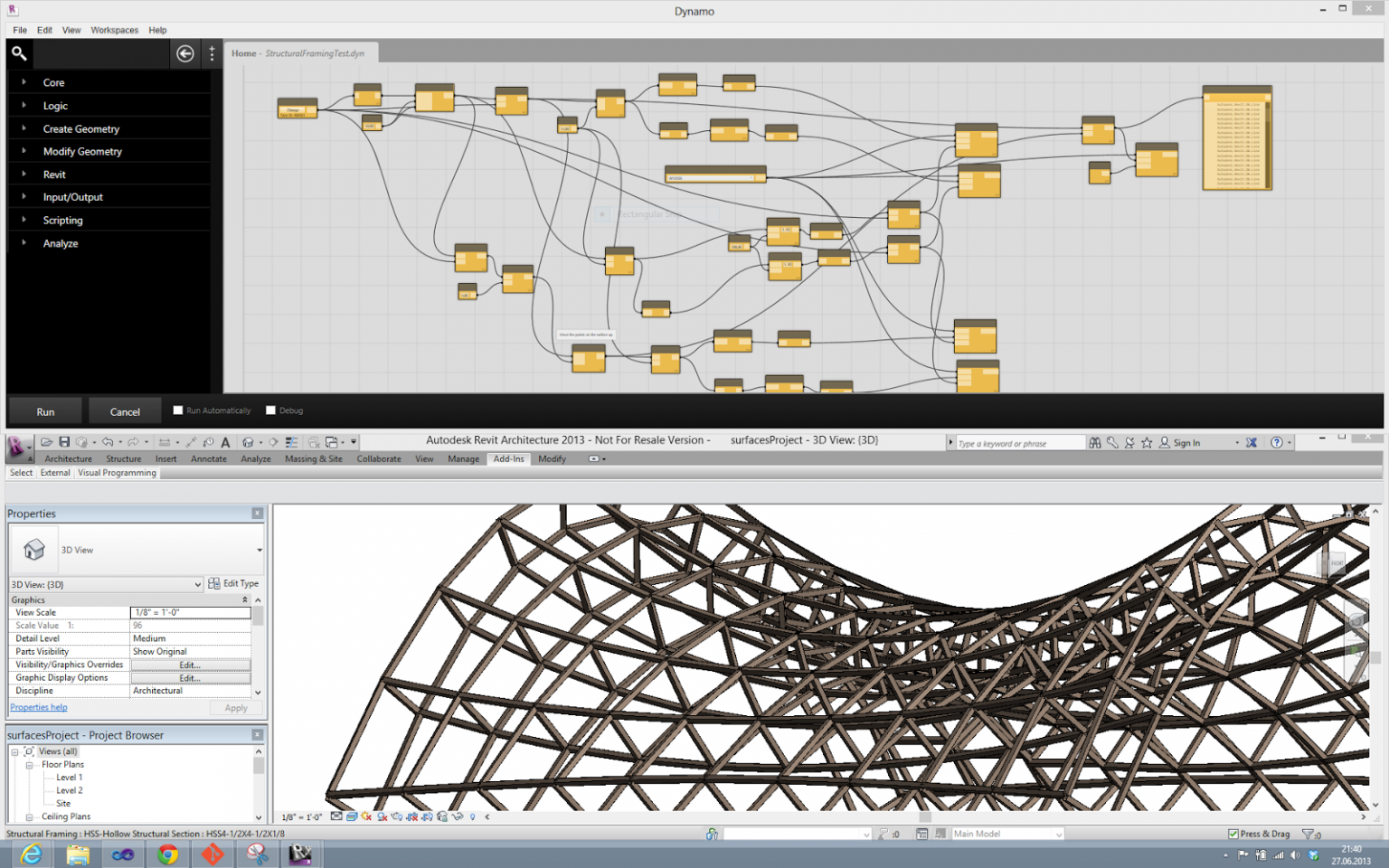This screenshot has width=1389, height=868.
Task: Click the volume speaker icon in system tray
Action: tap(1295, 854)
